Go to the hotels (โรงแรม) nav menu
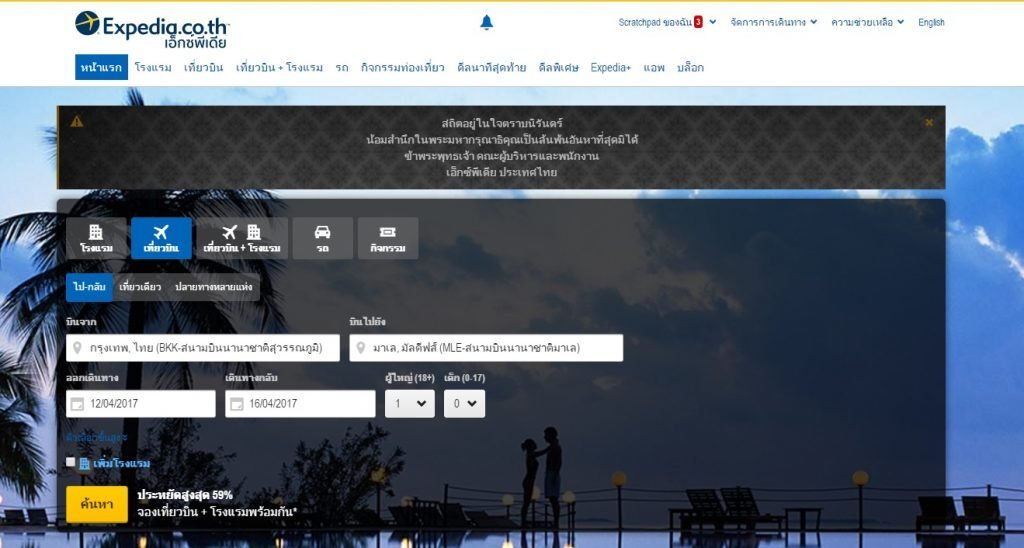 pyautogui.click(x=153, y=68)
